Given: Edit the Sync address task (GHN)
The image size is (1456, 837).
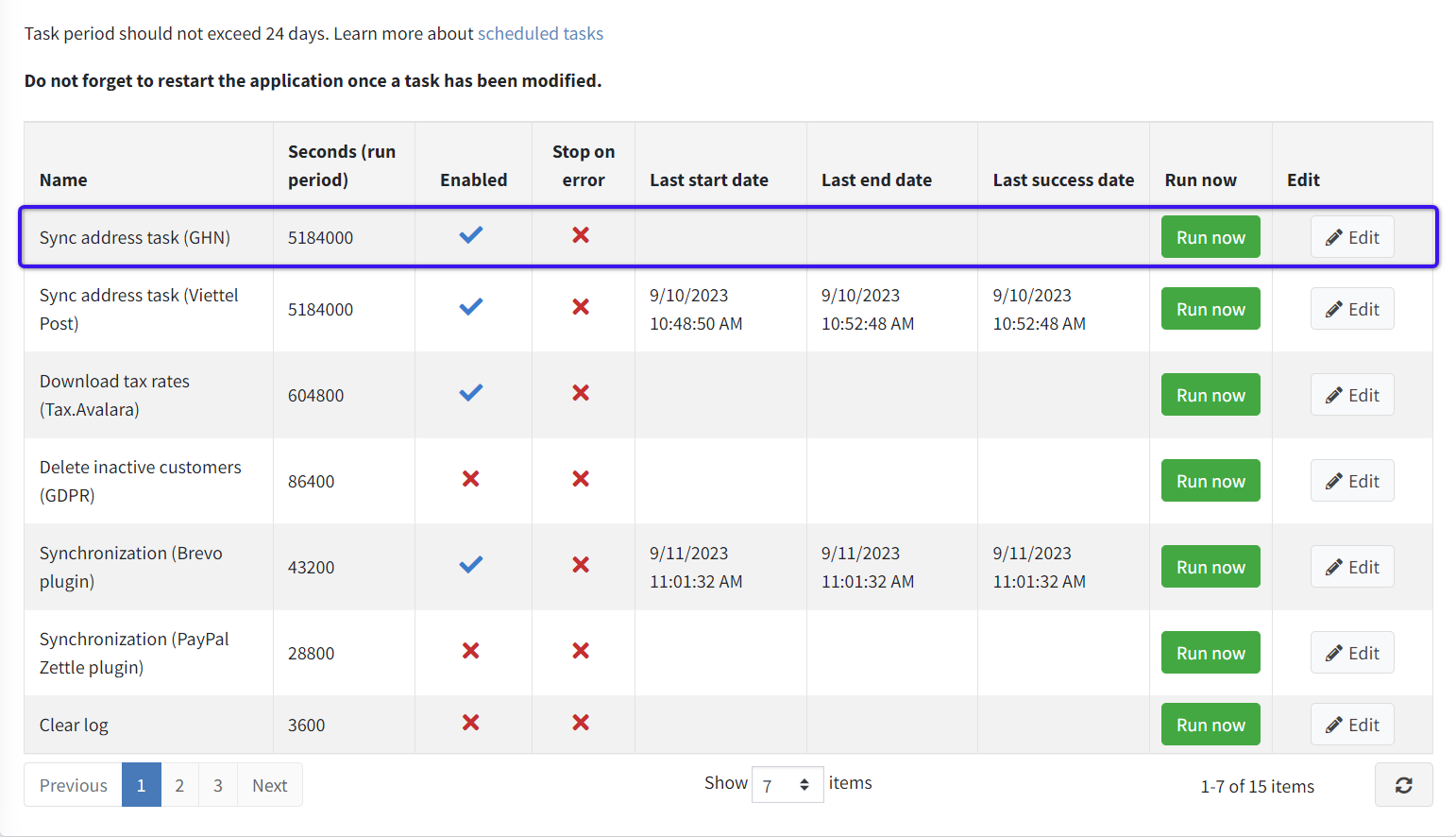Looking at the screenshot, I should [1352, 237].
